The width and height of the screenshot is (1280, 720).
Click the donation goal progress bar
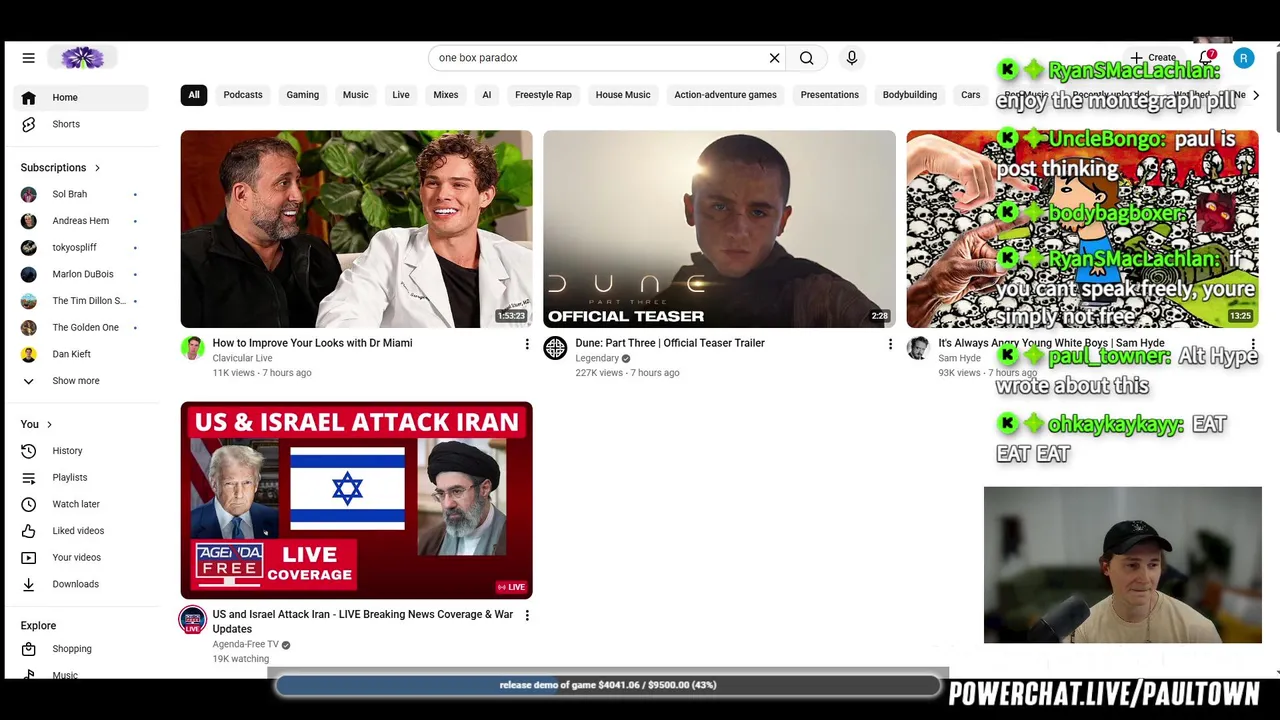608,685
